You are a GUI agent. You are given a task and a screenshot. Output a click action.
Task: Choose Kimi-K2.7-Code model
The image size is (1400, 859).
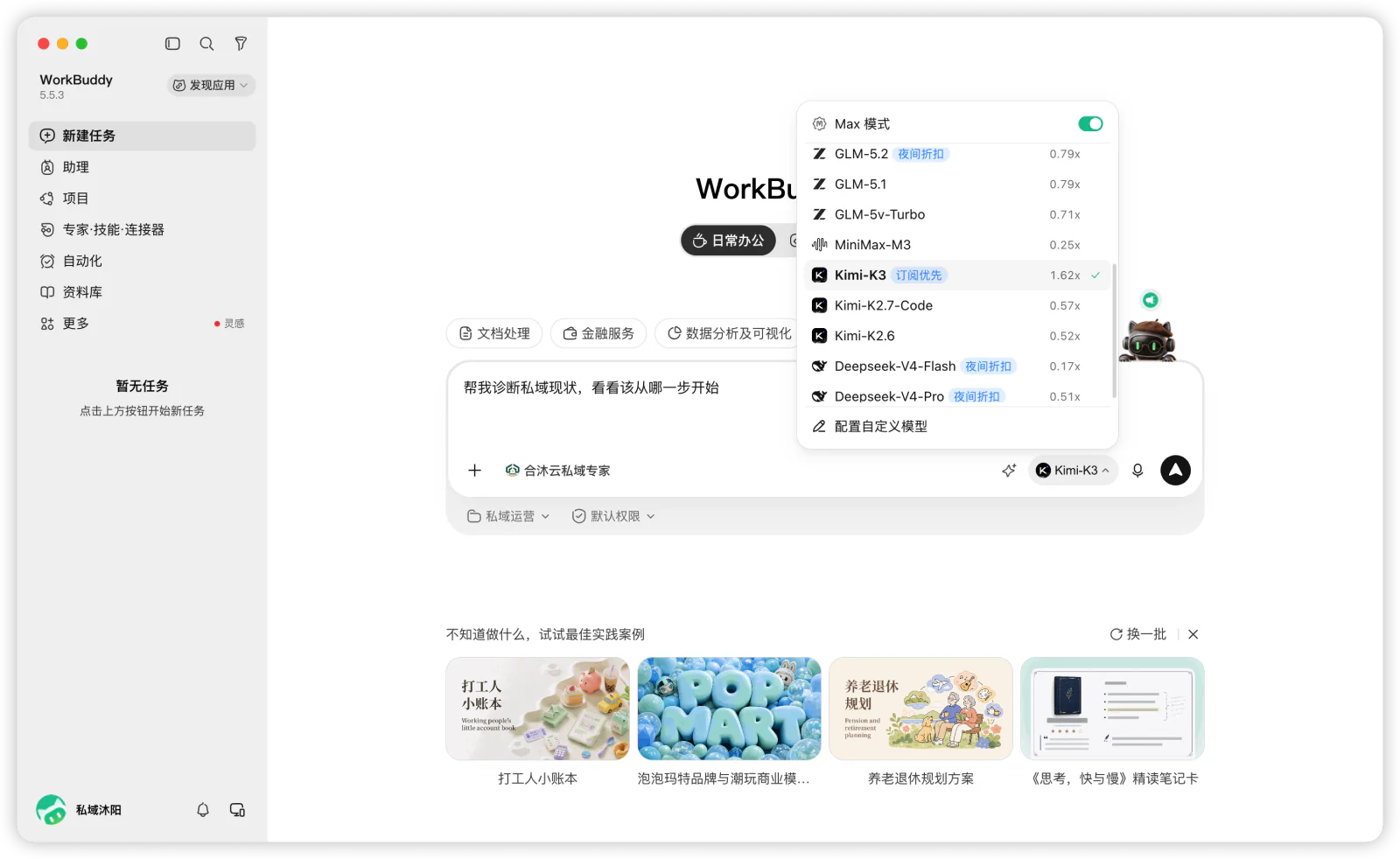coord(957,305)
